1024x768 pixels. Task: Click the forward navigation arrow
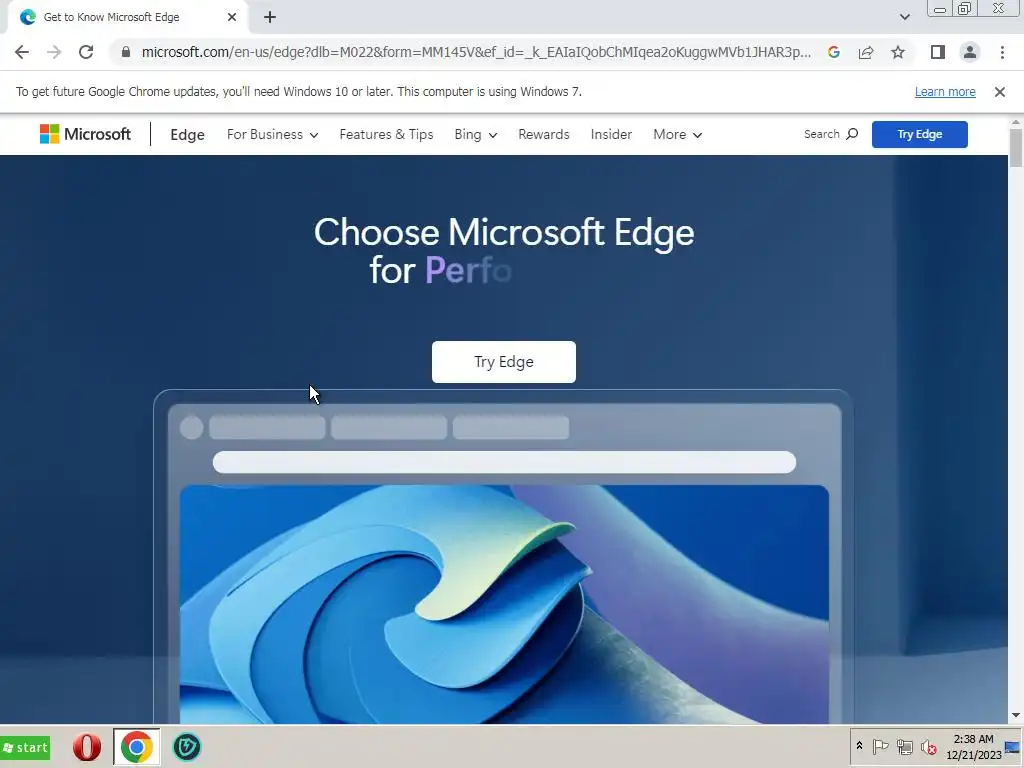(54, 52)
